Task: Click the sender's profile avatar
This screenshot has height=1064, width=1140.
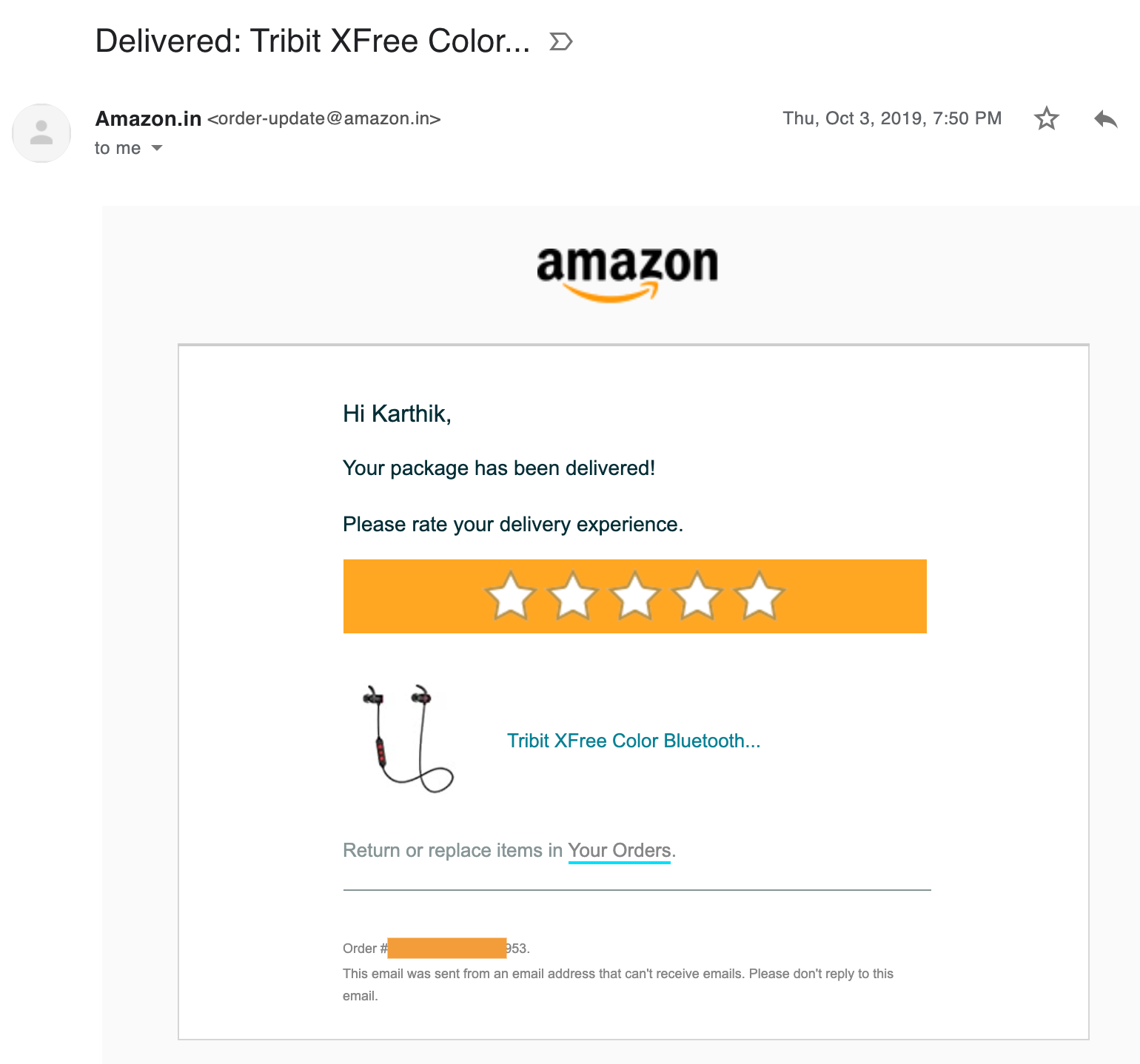Action: 41,133
